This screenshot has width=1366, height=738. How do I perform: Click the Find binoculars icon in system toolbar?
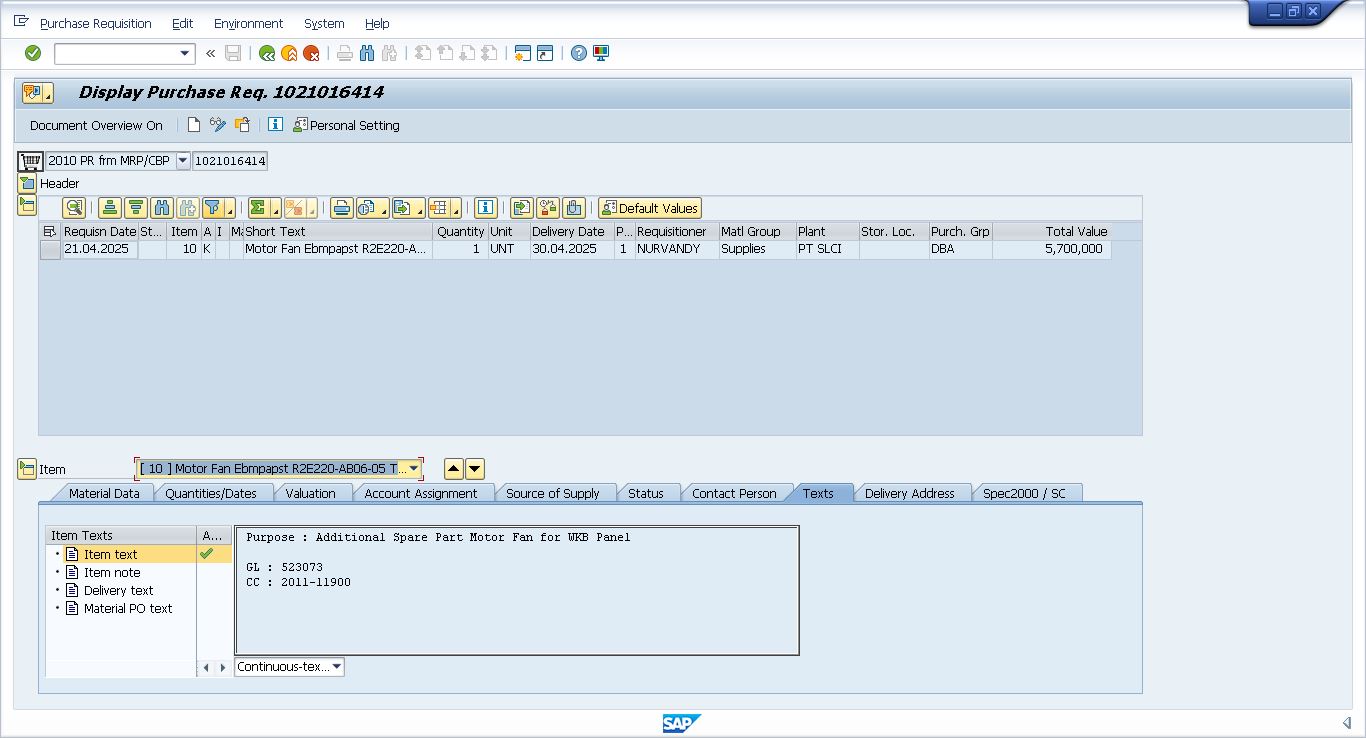click(x=367, y=53)
